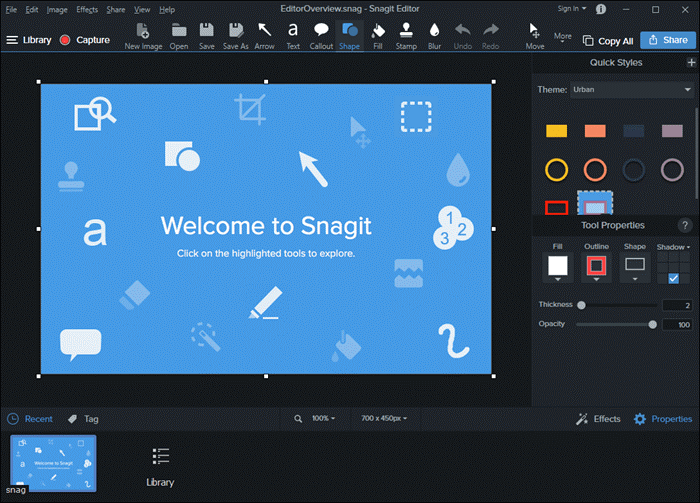700x503 pixels.
Task: Open the More tools dropdown
Action: pyautogui.click(x=565, y=38)
